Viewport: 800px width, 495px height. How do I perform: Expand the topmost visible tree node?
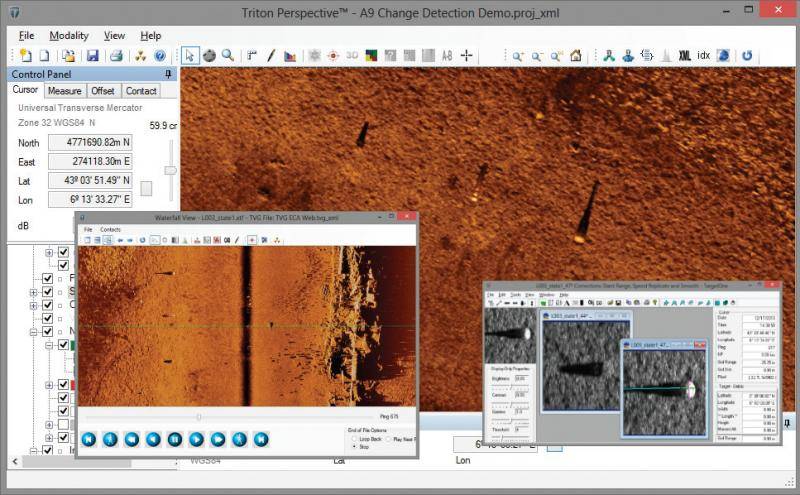pyautogui.click(x=49, y=253)
